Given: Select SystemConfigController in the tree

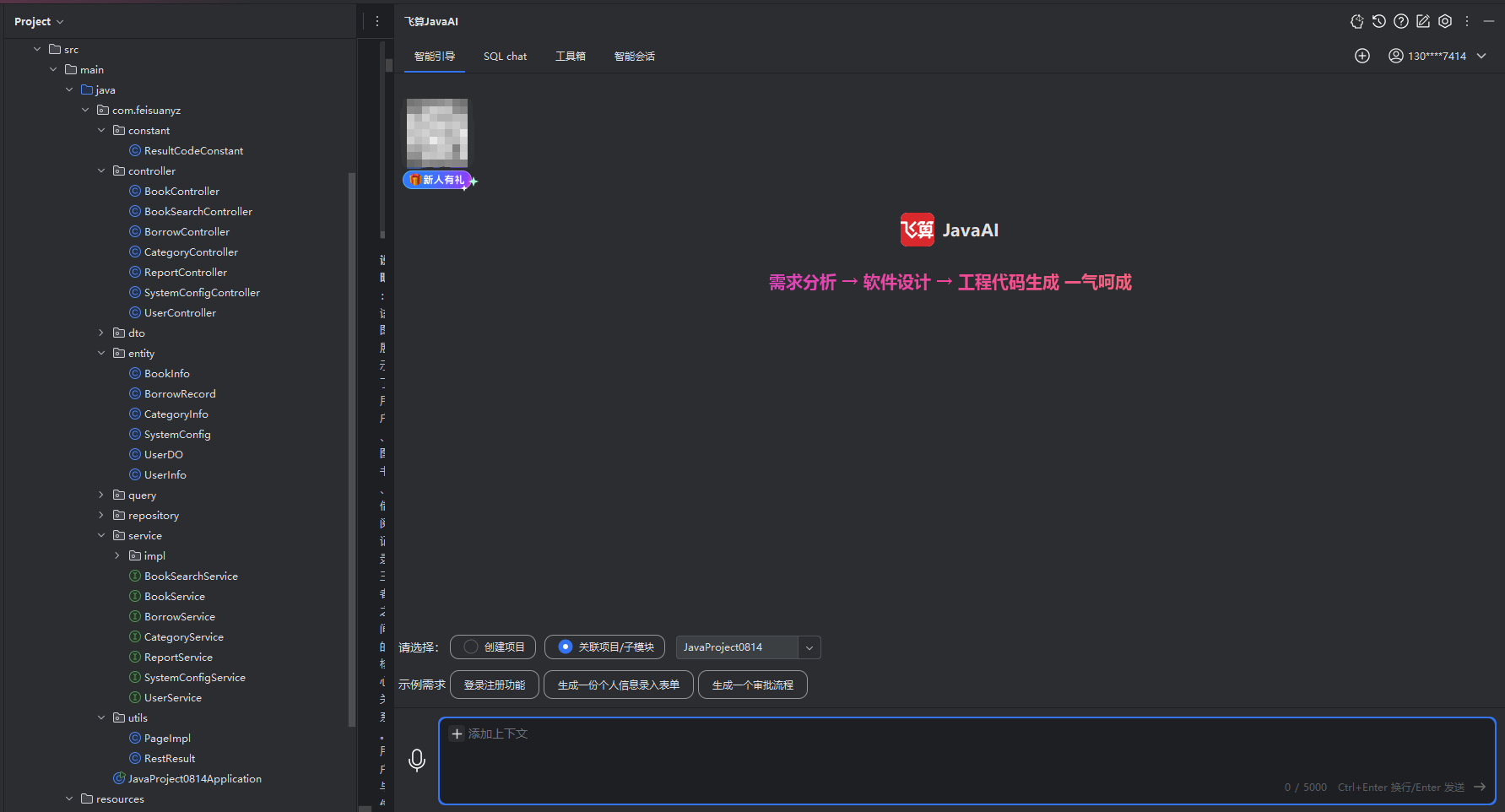Looking at the screenshot, I should point(202,292).
